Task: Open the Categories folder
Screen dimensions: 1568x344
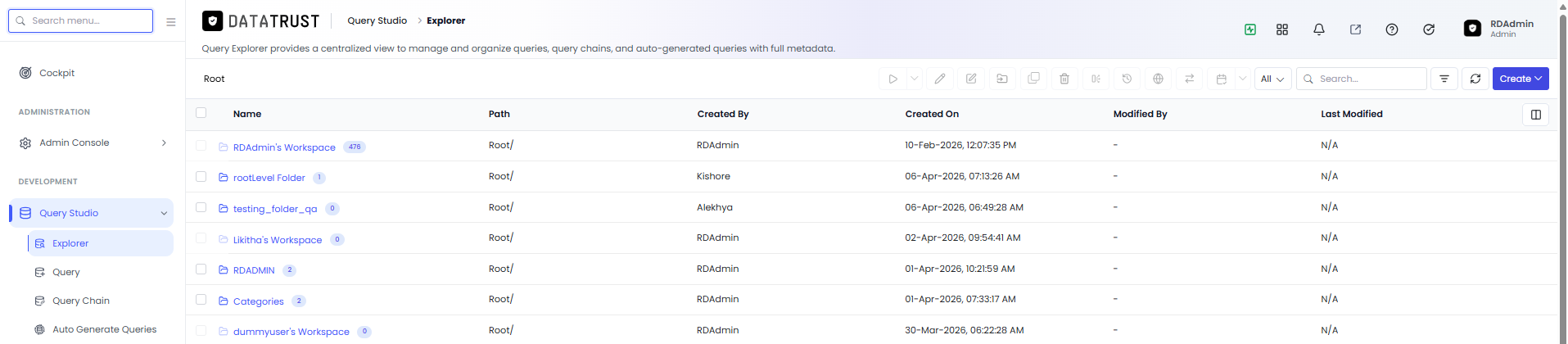Action: 258,301
